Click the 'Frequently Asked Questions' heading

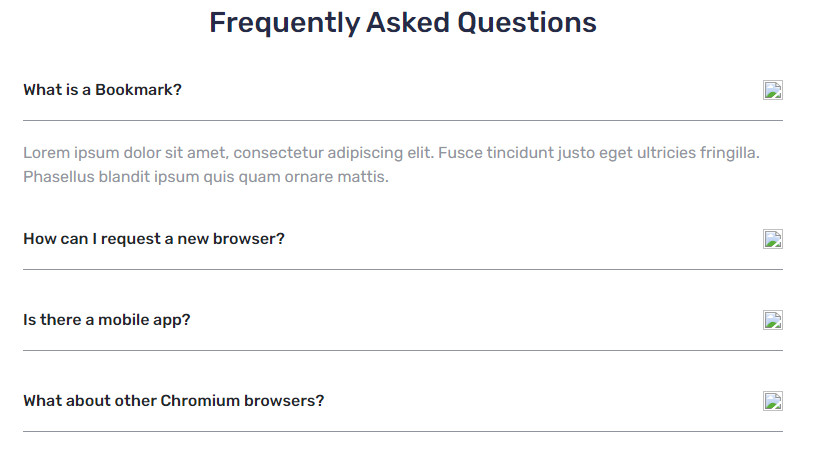pyautogui.click(x=403, y=23)
